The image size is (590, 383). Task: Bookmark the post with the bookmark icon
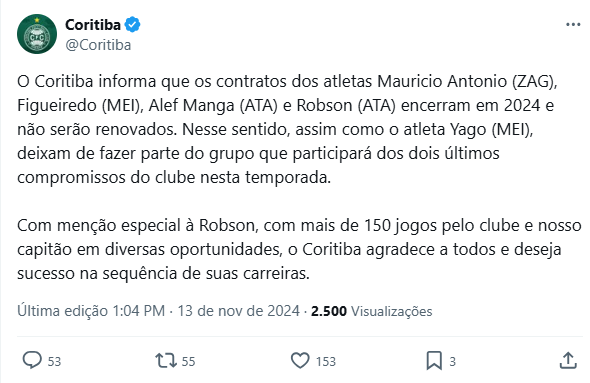click(434, 360)
